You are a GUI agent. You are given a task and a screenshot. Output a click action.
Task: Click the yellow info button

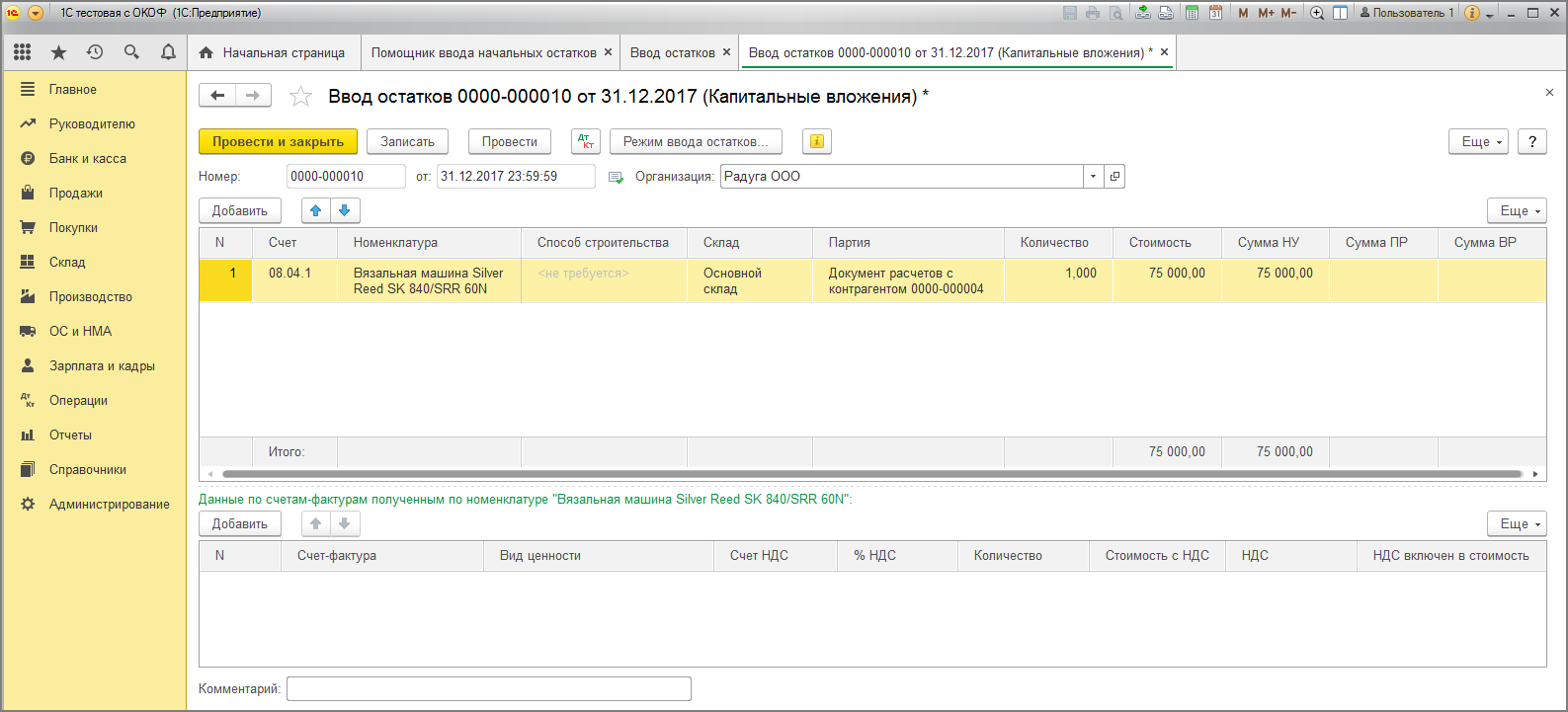pyautogui.click(x=816, y=142)
